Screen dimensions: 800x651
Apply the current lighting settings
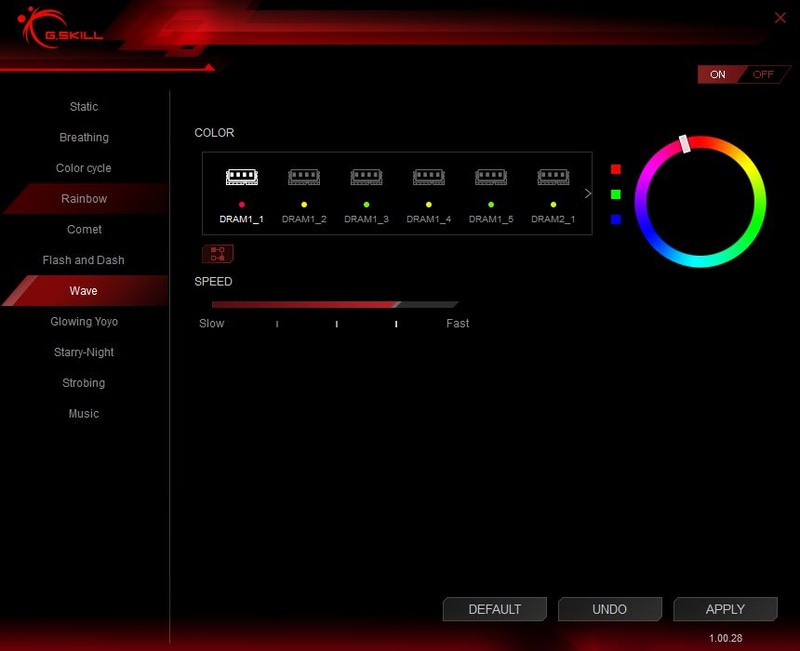[725, 609]
